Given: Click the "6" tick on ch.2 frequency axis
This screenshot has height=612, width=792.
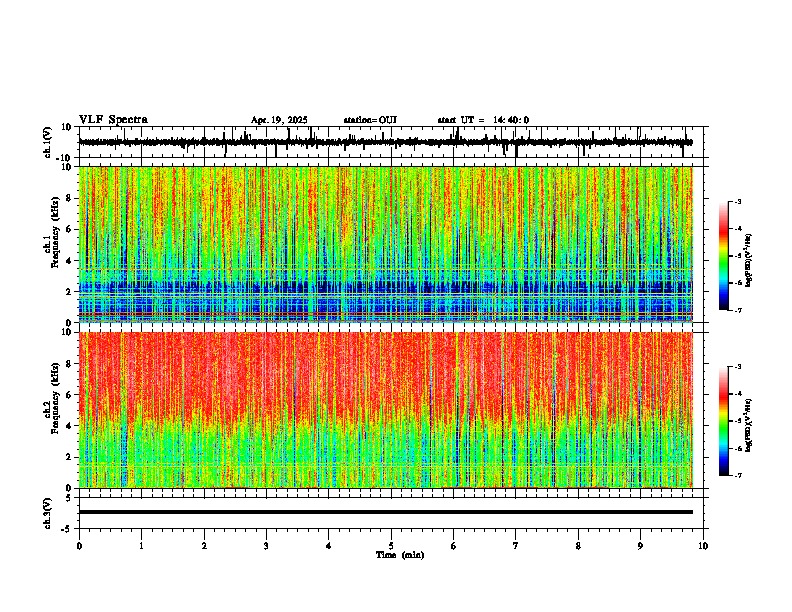Looking at the screenshot, I should click(x=71, y=394).
